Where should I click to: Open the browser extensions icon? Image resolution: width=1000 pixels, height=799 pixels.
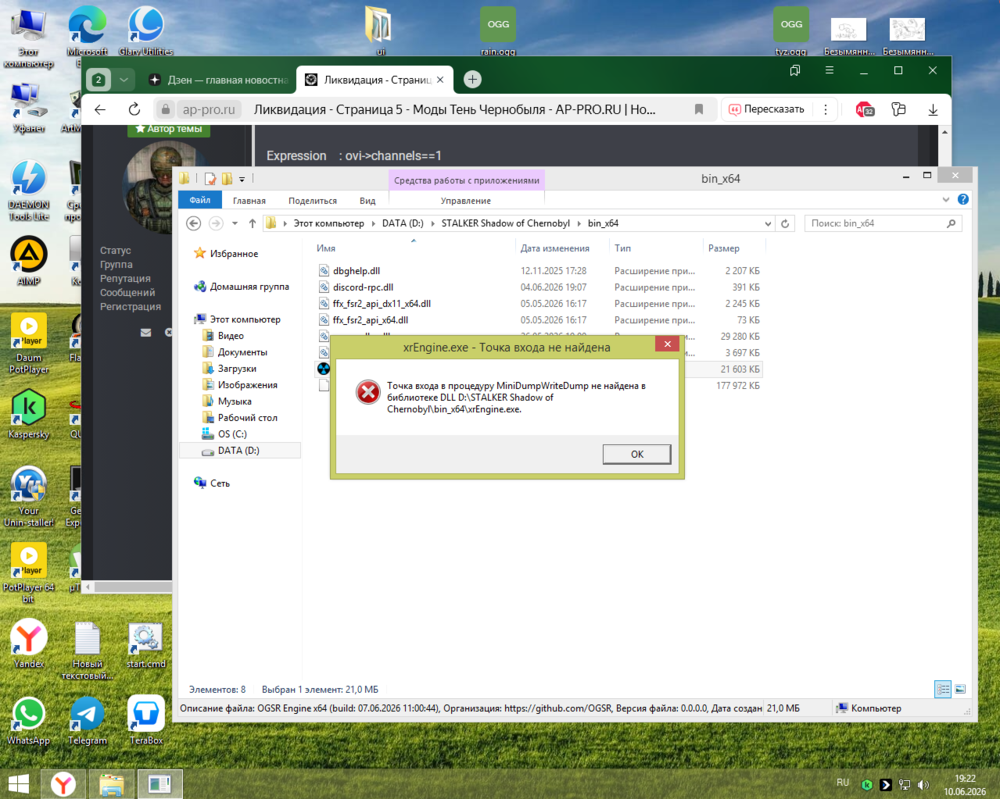[x=898, y=110]
